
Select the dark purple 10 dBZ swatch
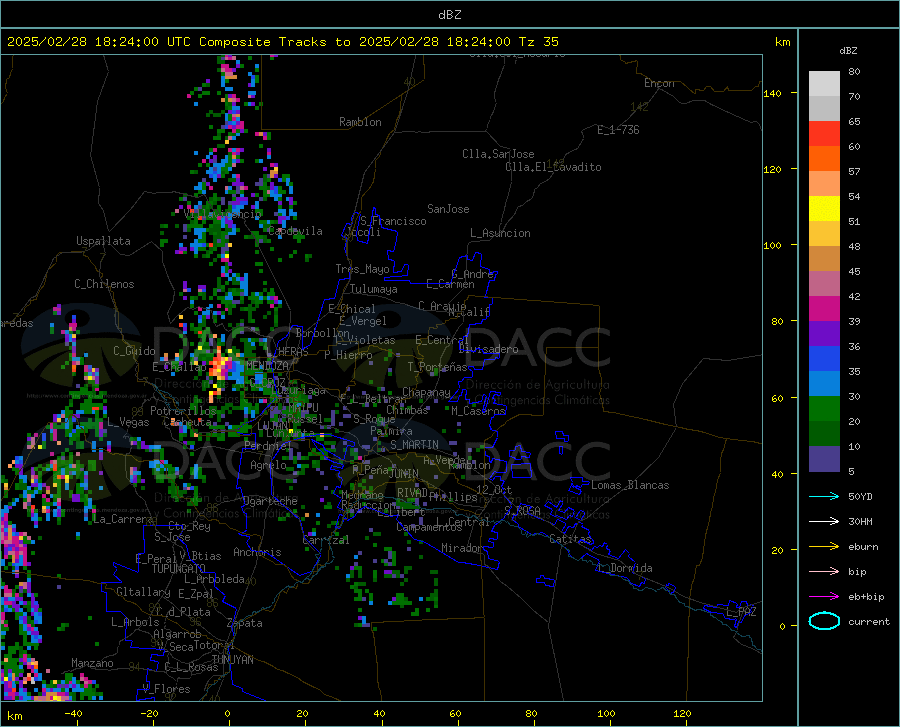coord(824,459)
